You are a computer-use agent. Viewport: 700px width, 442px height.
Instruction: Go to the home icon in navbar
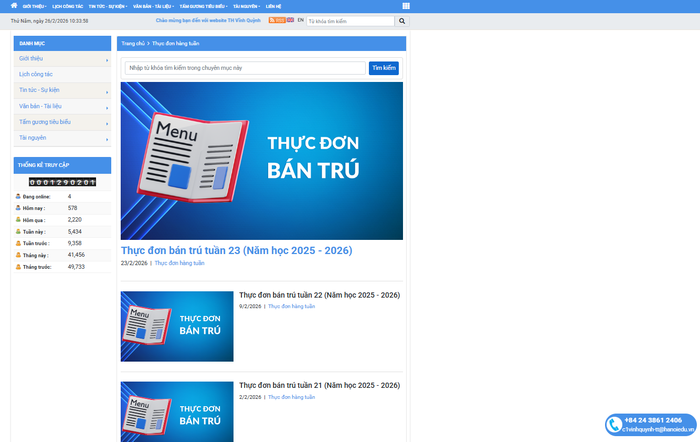[x=14, y=6]
